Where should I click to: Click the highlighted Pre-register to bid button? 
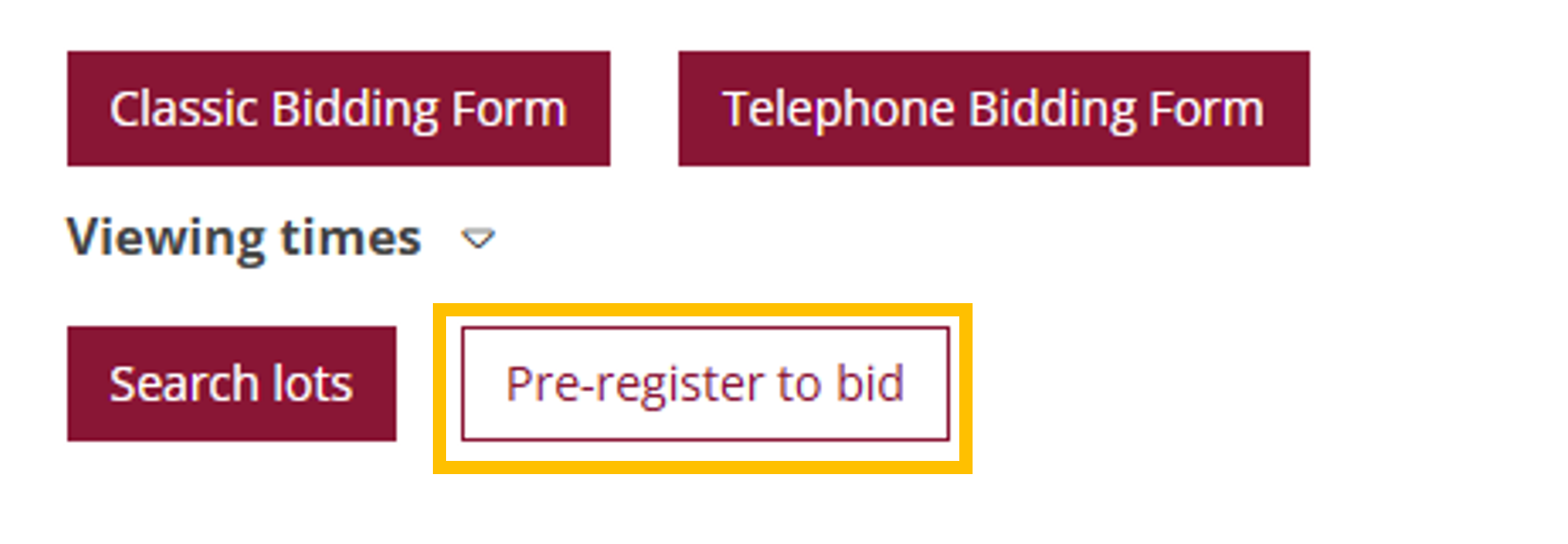pyautogui.click(x=705, y=383)
